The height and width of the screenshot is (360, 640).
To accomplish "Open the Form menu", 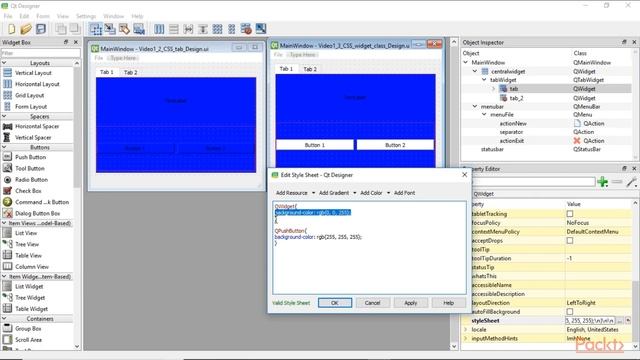I will (x=43, y=16).
